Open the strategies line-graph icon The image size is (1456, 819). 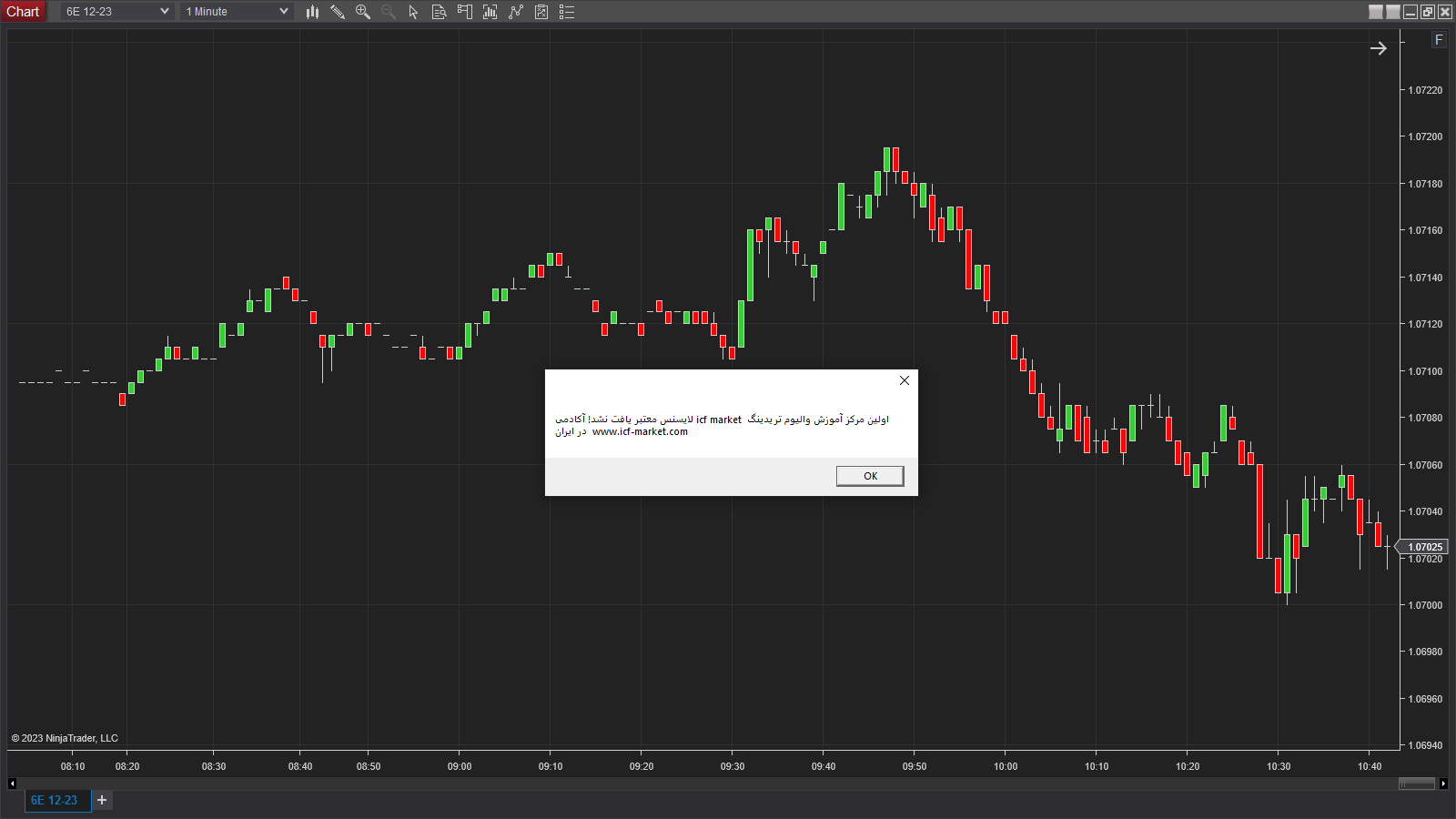(x=516, y=12)
